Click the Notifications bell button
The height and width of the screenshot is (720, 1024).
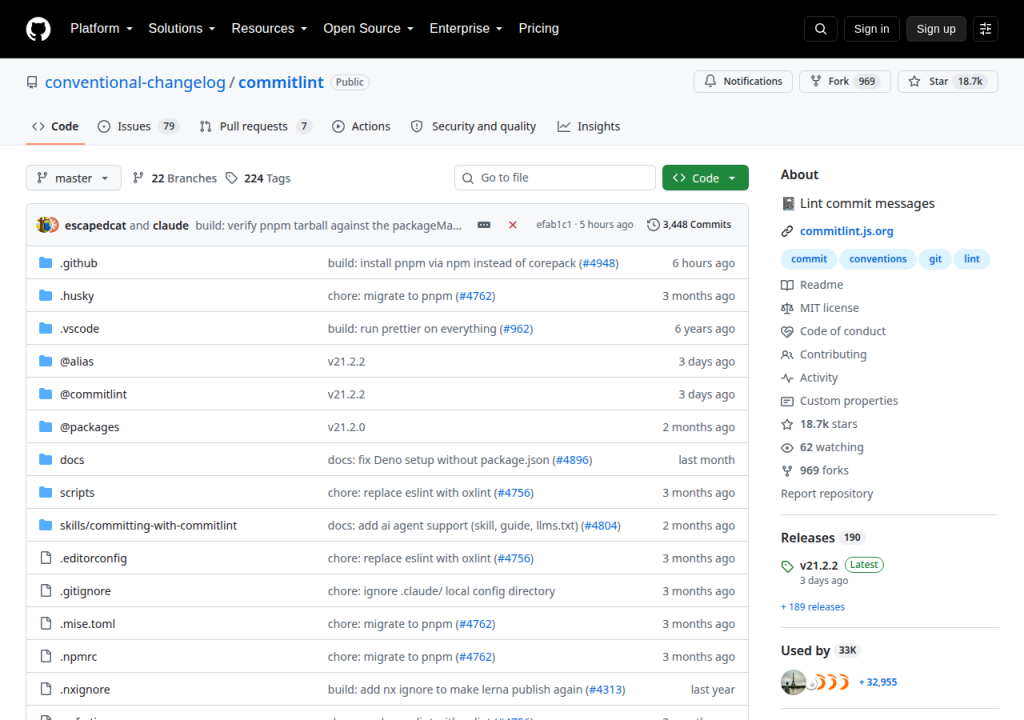[743, 81]
